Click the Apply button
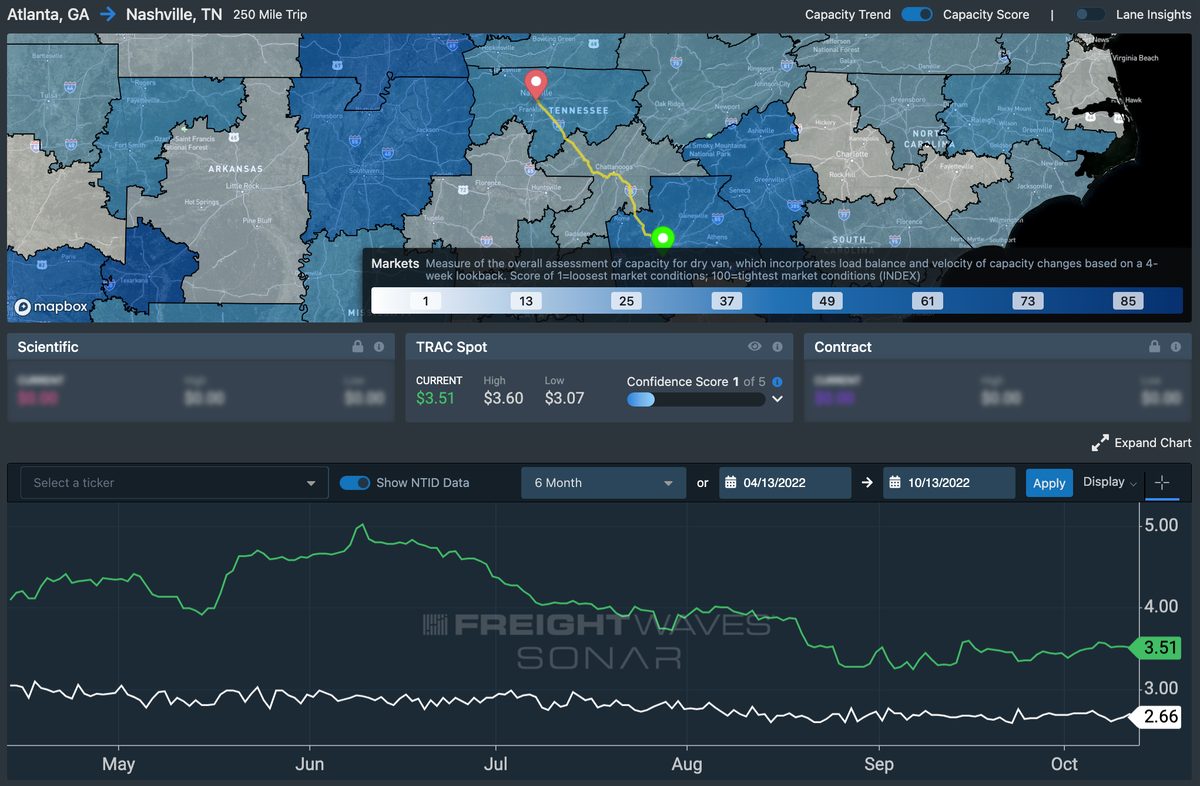Image resolution: width=1200 pixels, height=786 pixels. (1049, 483)
